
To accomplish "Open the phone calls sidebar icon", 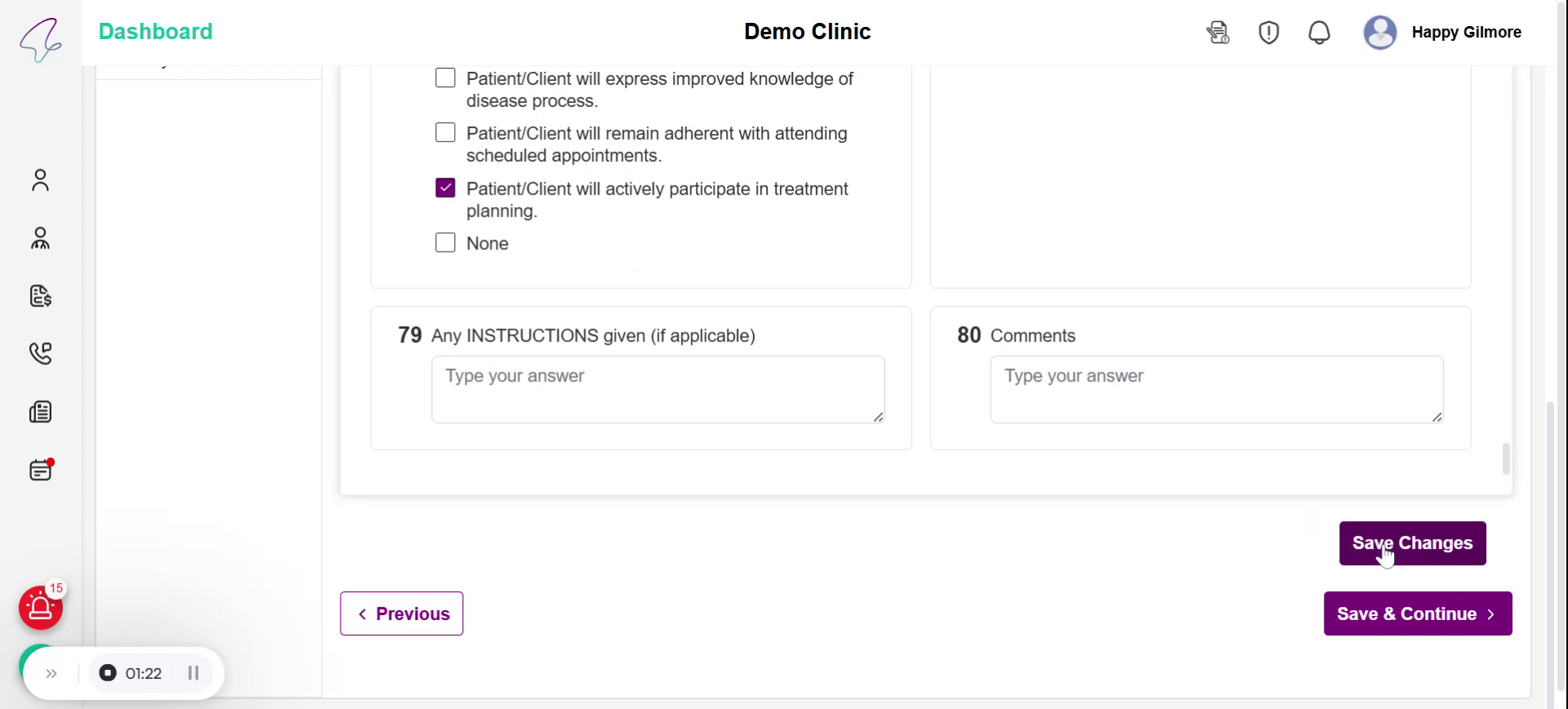I will point(40,353).
